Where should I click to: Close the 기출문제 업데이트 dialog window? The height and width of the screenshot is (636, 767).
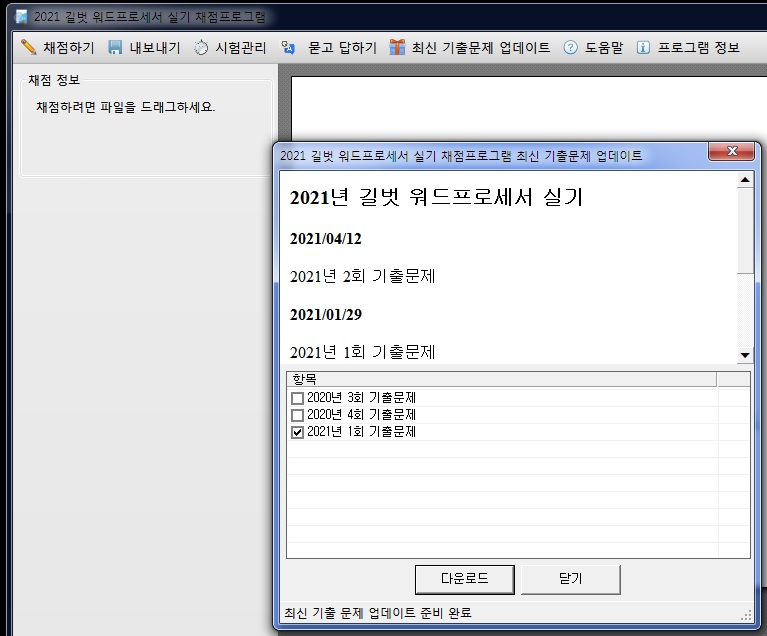pyautogui.click(x=730, y=153)
